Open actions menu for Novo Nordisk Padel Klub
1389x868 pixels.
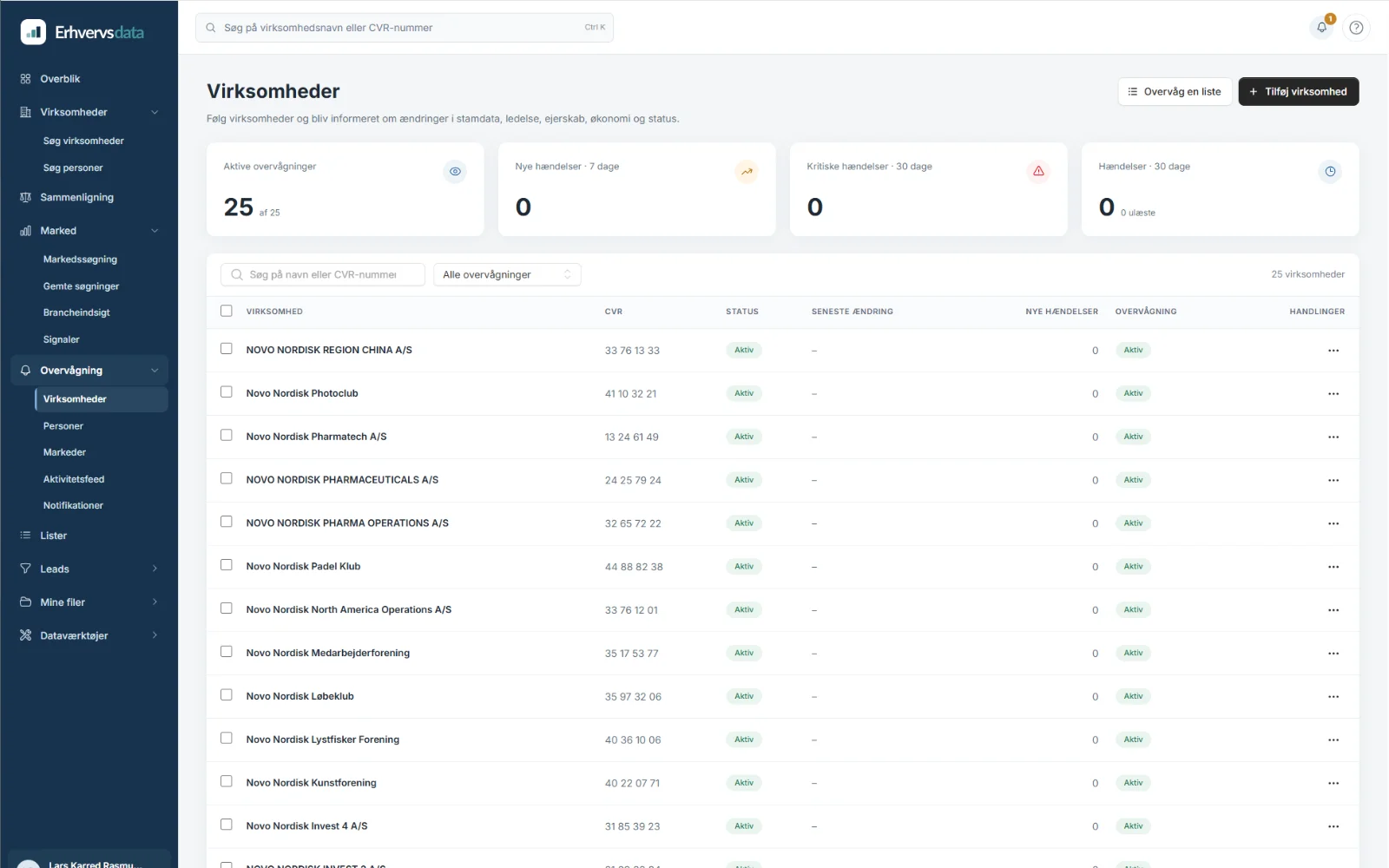pos(1333,567)
